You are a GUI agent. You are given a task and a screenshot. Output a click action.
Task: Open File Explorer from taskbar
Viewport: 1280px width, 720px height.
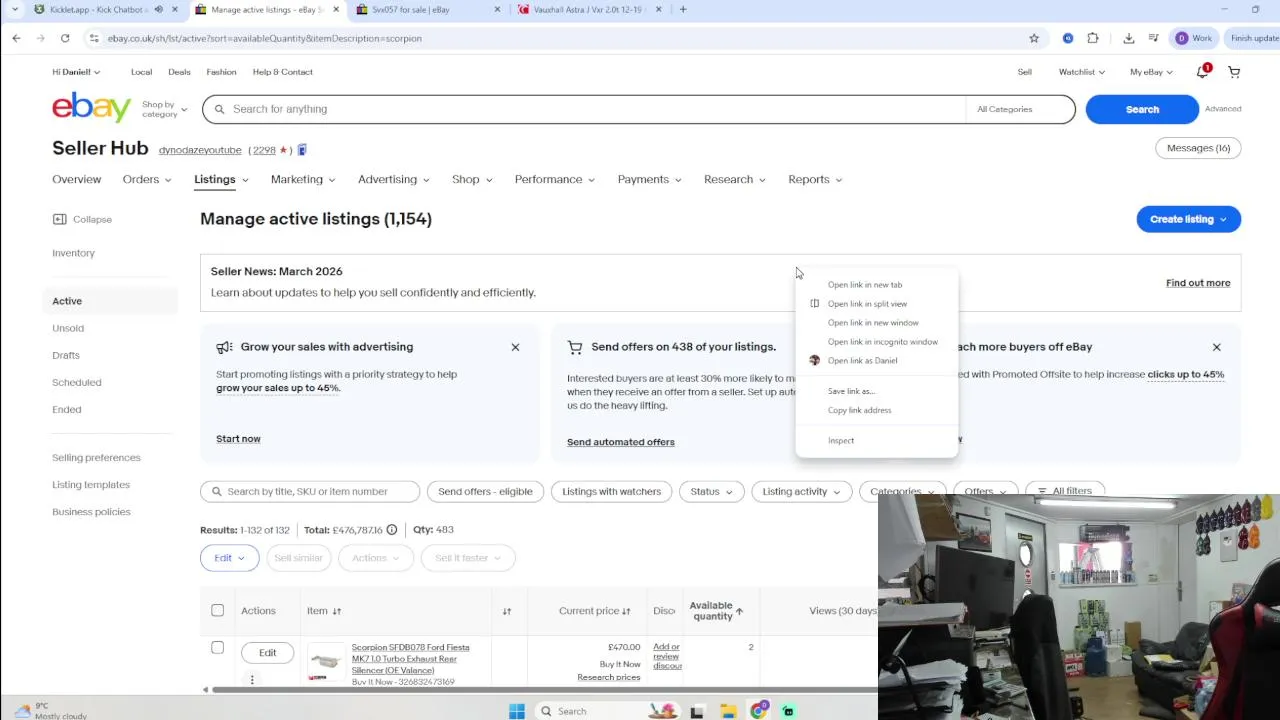point(728,711)
